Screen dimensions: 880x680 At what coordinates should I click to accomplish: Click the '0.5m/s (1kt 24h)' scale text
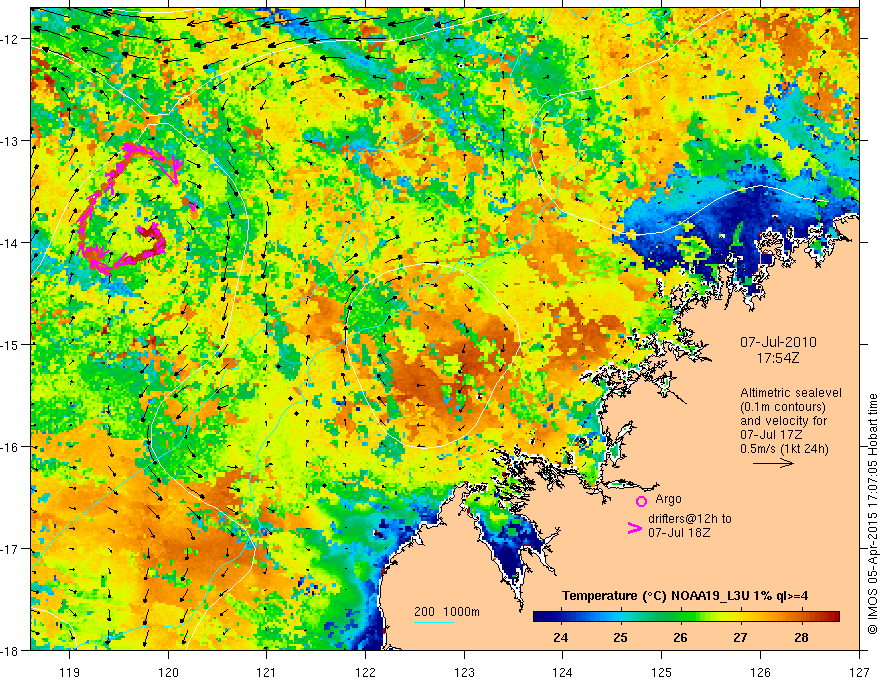point(784,449)
